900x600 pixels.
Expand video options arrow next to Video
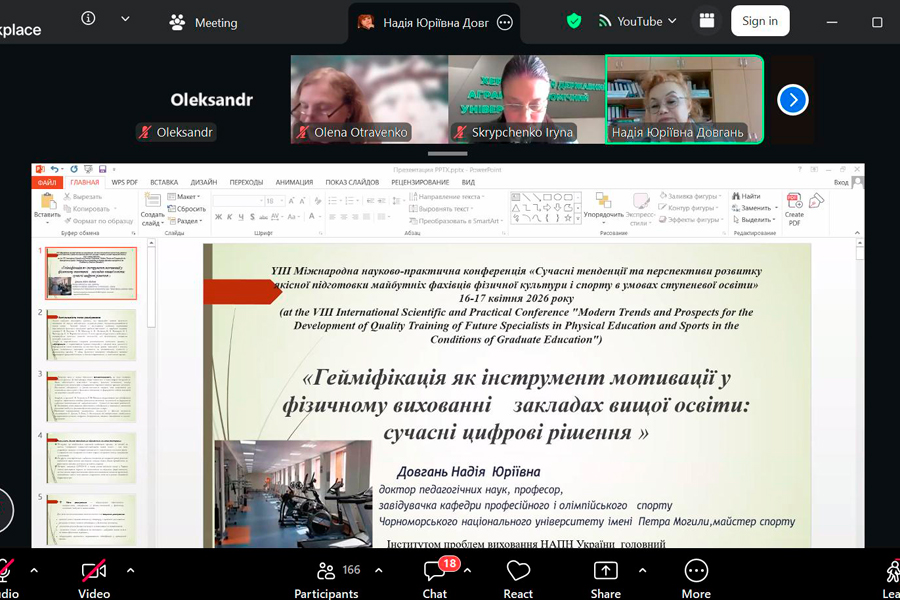coord(130,571)
